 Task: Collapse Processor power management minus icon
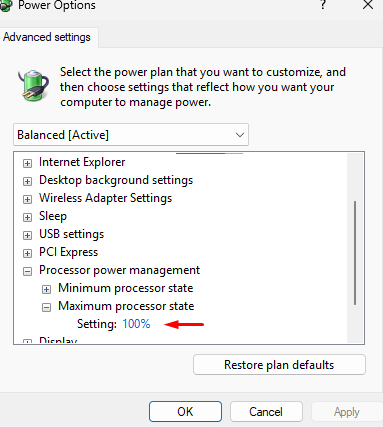(x=27, y=271)
